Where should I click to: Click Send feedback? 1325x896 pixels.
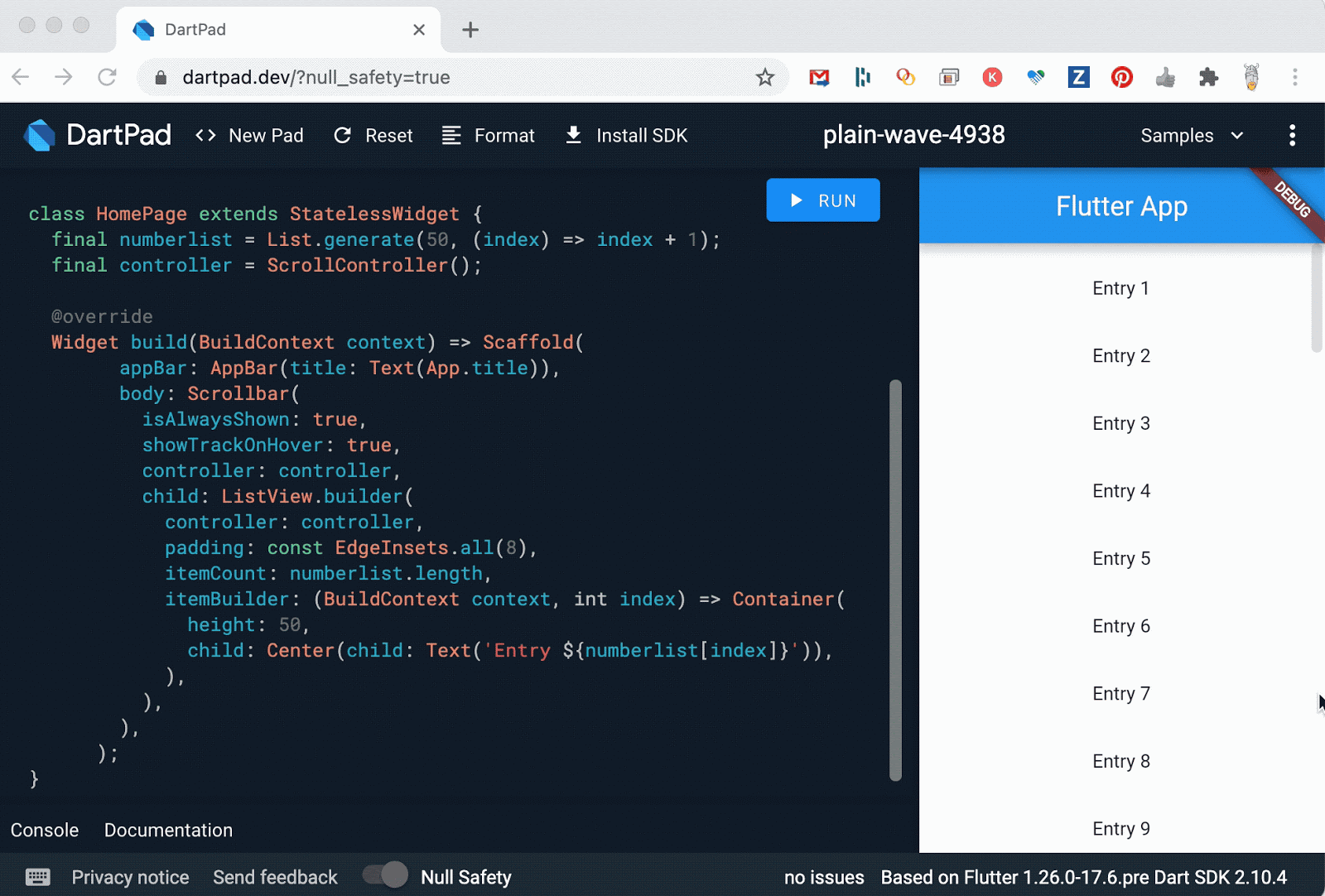click(x=274, y=877)
